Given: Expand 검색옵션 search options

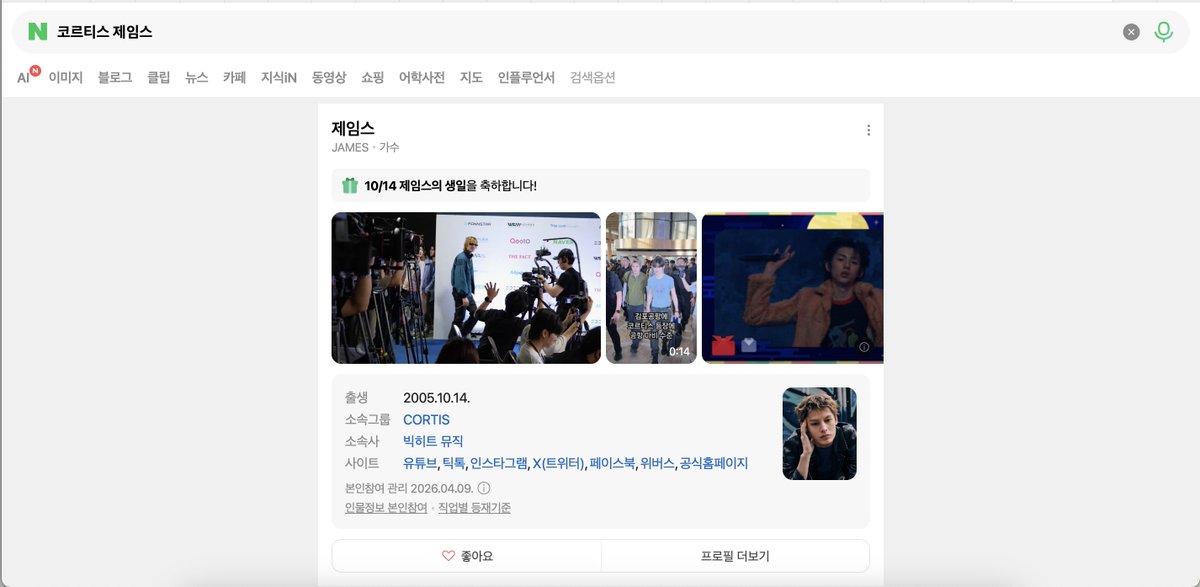Looking at the screenshot, I should coord(593,77).
